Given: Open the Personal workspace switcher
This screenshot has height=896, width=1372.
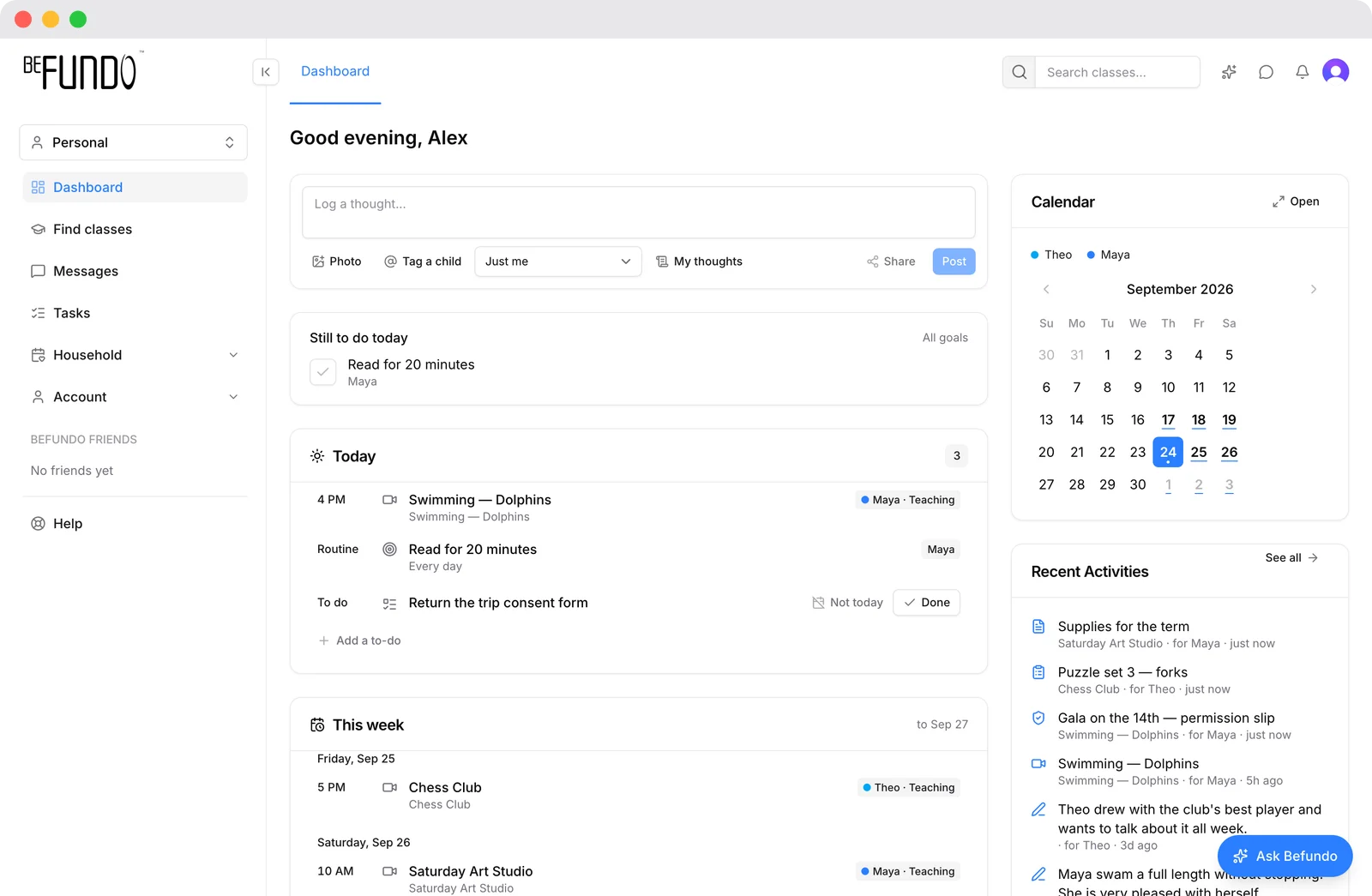Looking at the screenshot, I should [x=133, y=142].
